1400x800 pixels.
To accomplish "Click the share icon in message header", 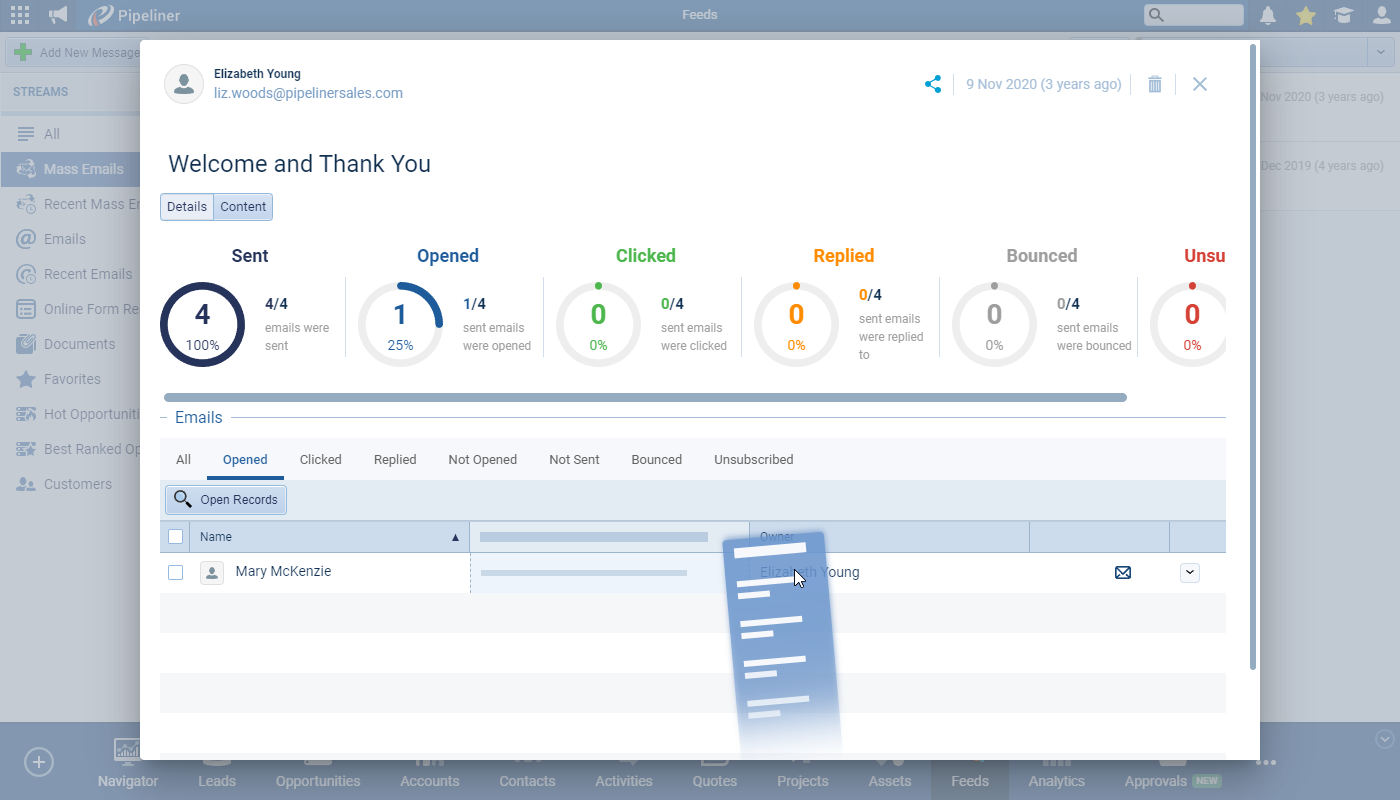I will [x=933, y=84].
